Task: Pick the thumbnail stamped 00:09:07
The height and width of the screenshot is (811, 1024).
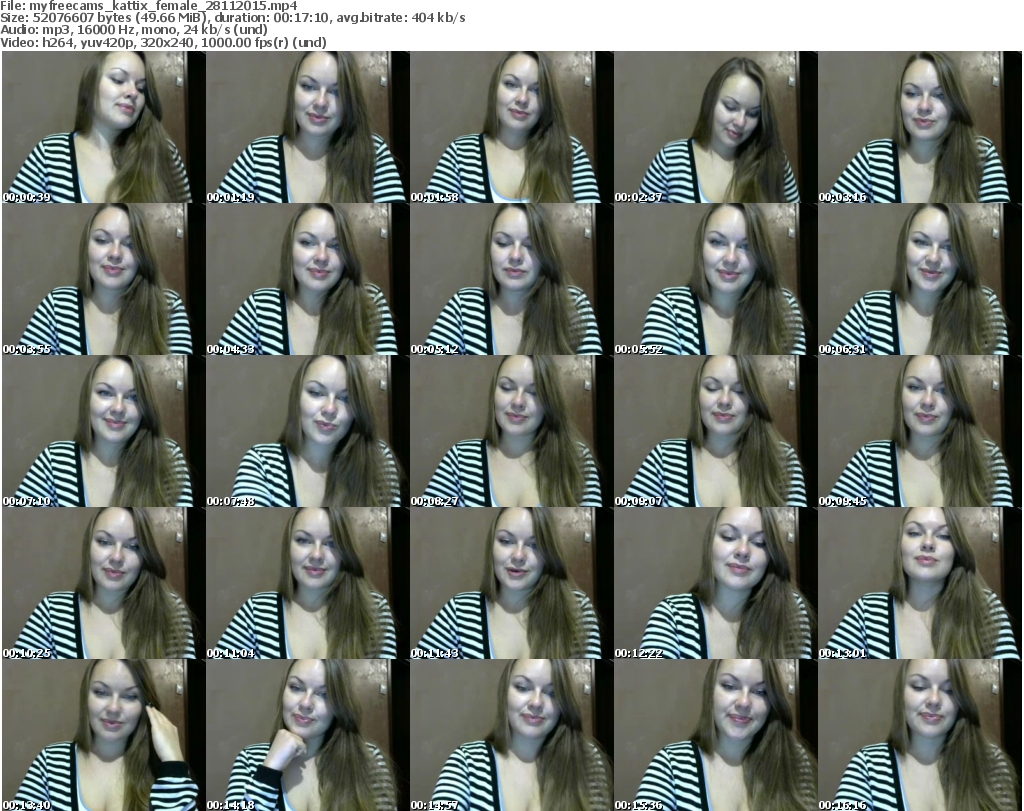Action: [x=715, y=432]
